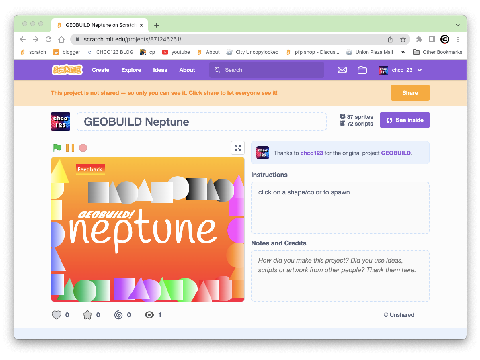Image resolution: width=480 pixels, height=360 pixels.
Task: Select the GEOBUILD Neptune browser tab
Action: point(99,25)
